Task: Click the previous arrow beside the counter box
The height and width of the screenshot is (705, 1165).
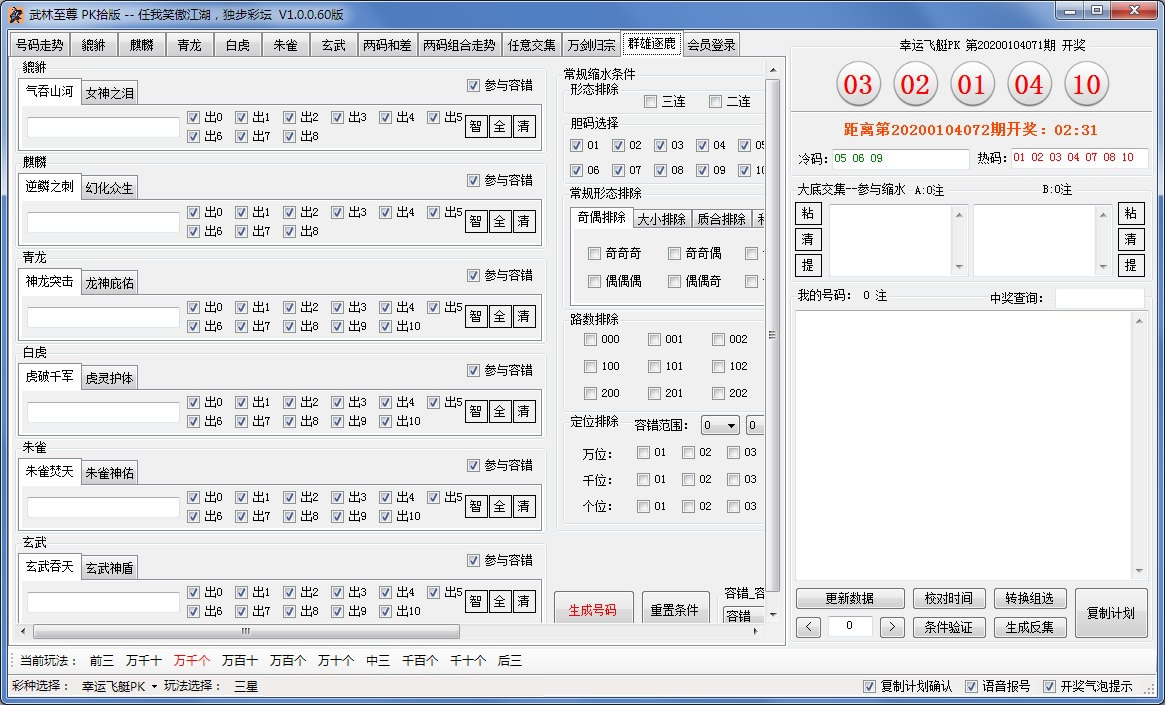Action: pyautogui.click(x=806, y=627)
